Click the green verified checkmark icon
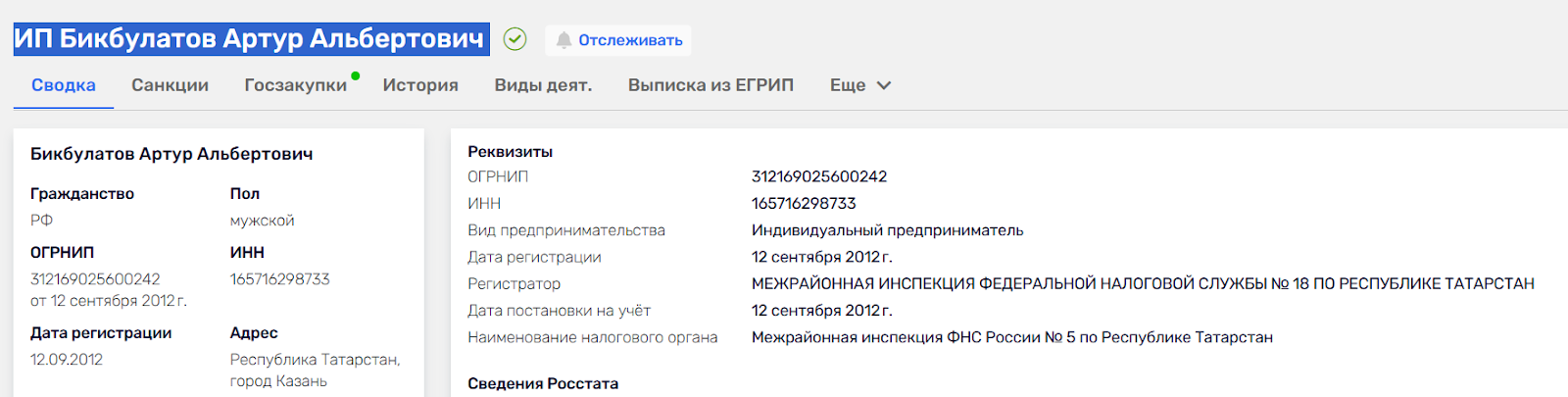The image size is (1568, 397). (x=514, y=39)
